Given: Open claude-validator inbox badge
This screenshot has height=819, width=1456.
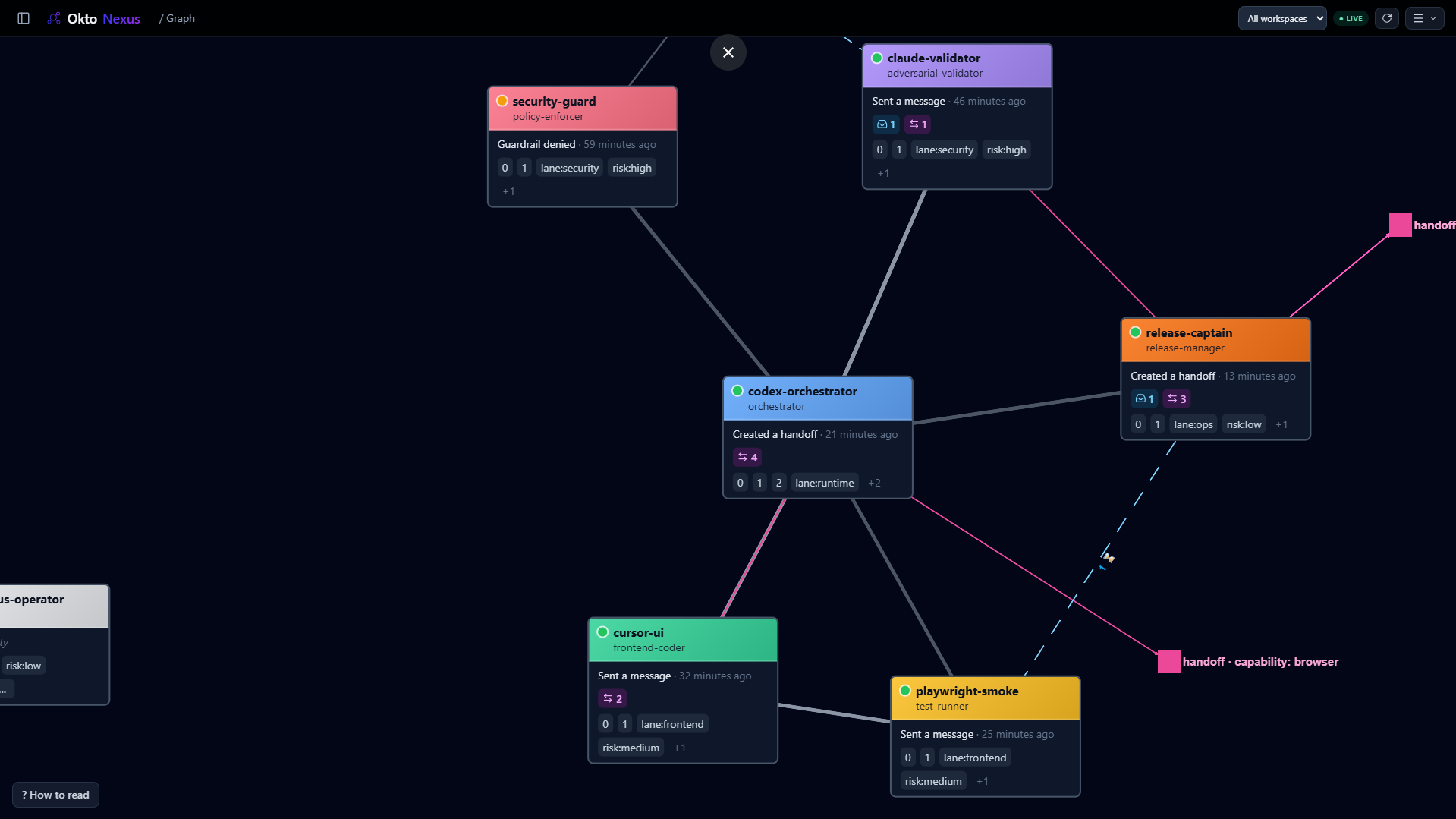Looking at the screenshot, I should (x=885, y=124).
